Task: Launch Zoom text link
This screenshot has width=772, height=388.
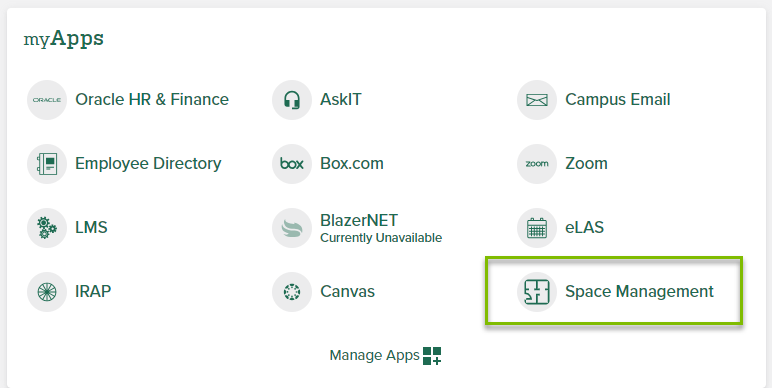Action: click(x=586, y=163)
